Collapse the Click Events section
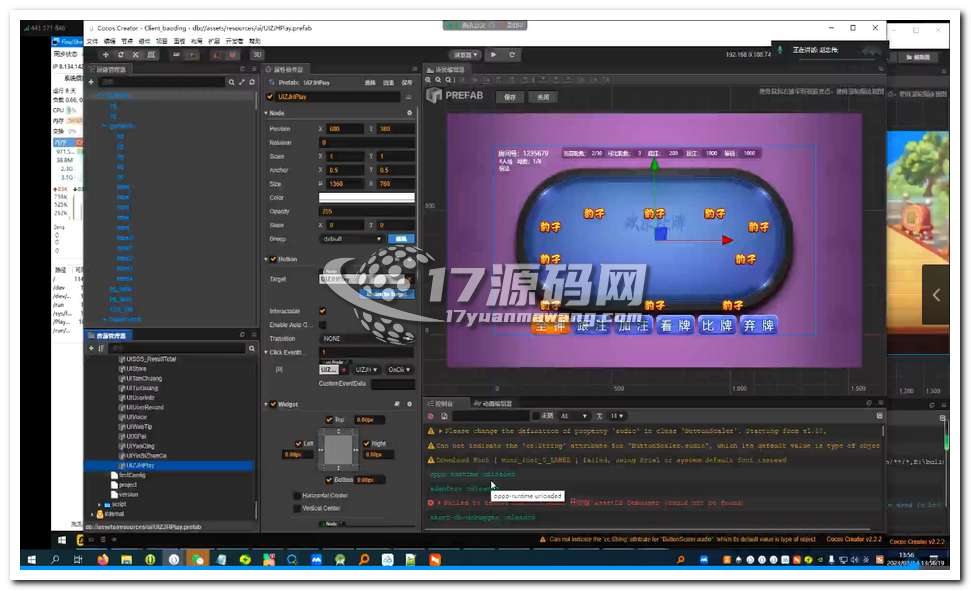971x591 pixels. coord(266,352)
